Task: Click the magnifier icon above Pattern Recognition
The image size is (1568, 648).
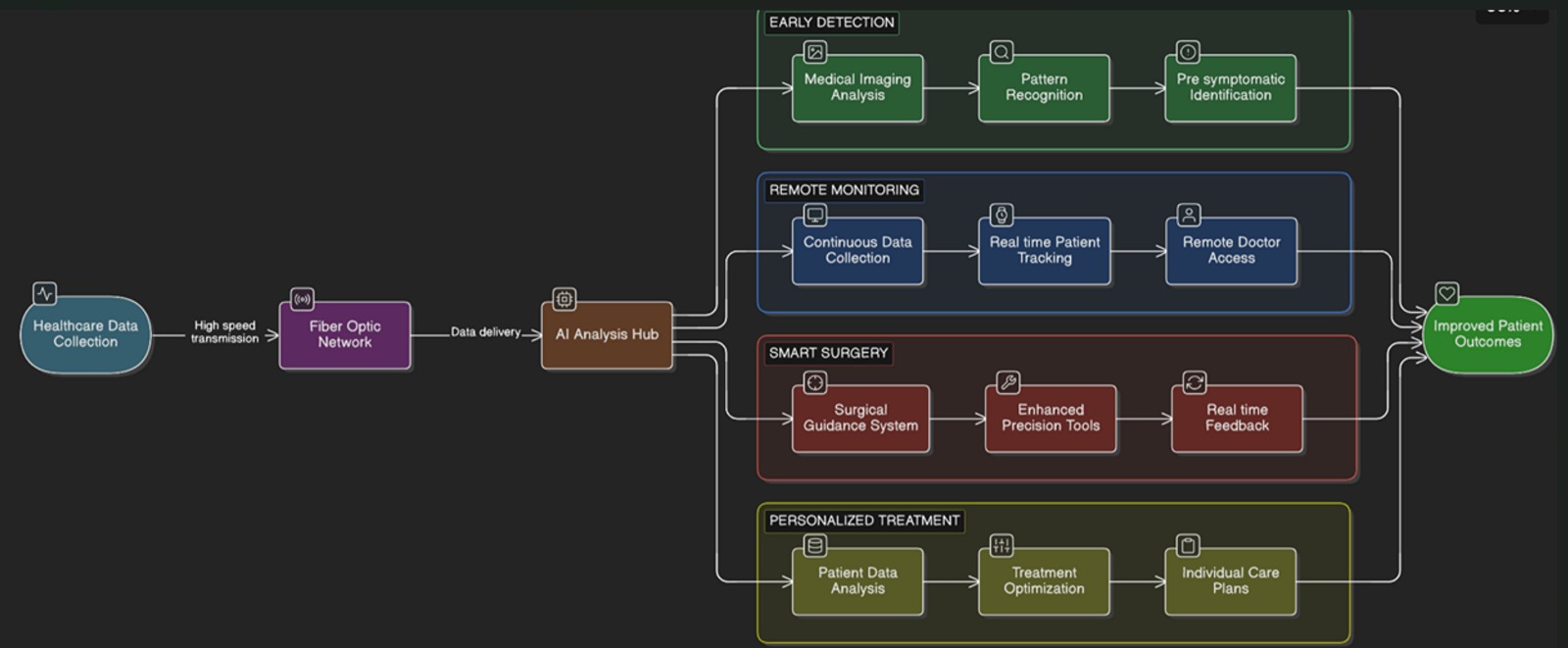Action: (1002, 52)
